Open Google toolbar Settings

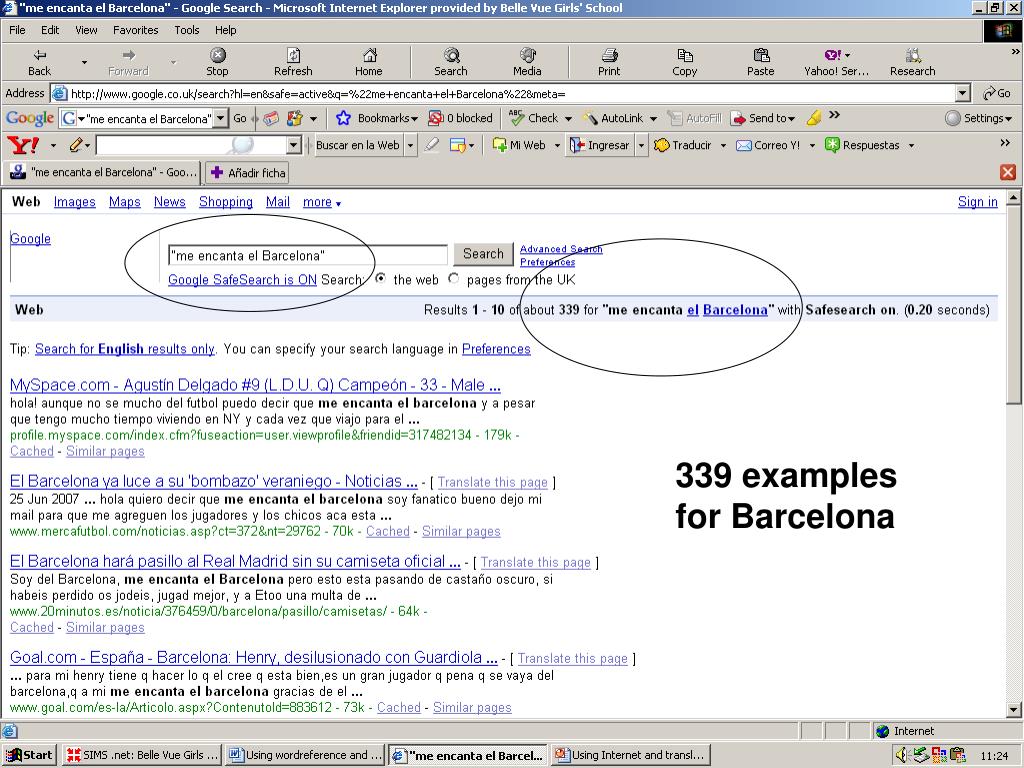click(978, 118)
